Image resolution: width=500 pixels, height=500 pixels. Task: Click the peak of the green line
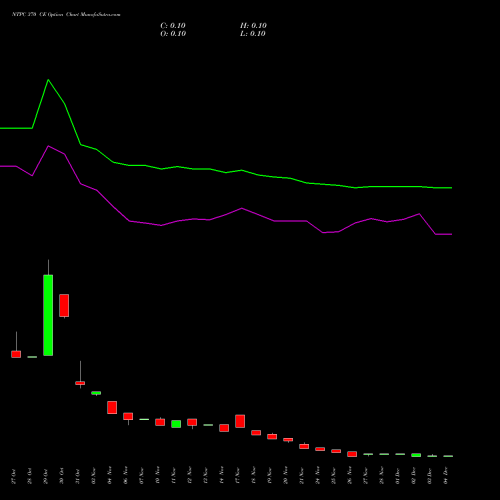point(48,80)
